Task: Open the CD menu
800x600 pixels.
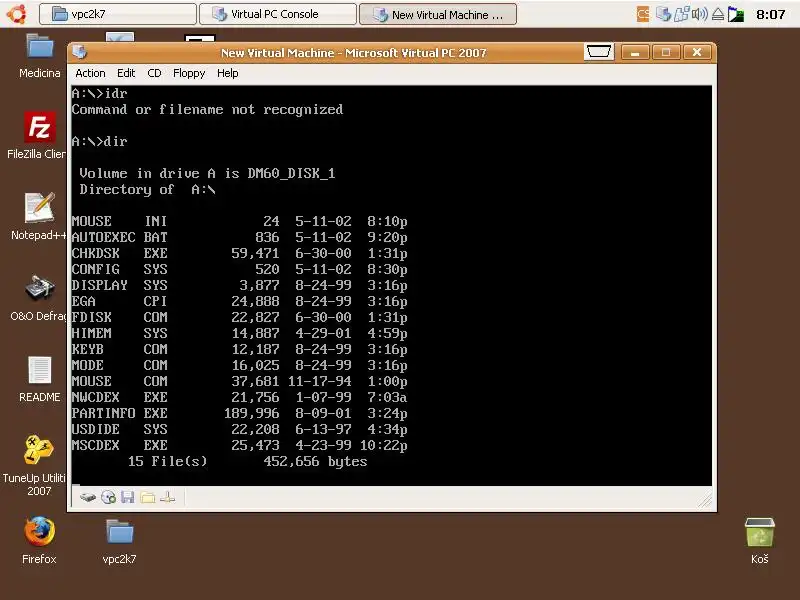Action: pyautogui.click(x=154, y=73)
